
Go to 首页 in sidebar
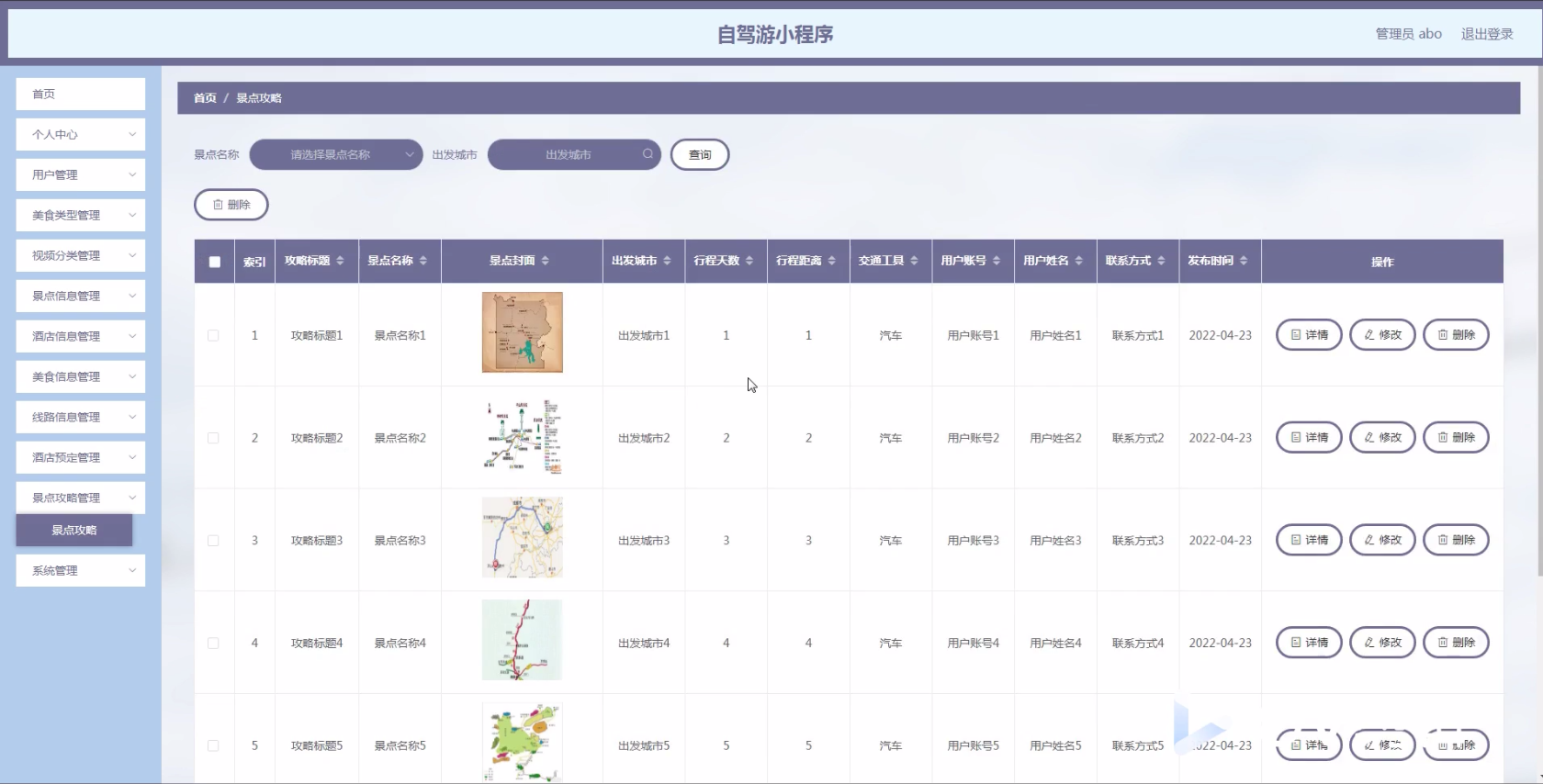pos(81,94)
